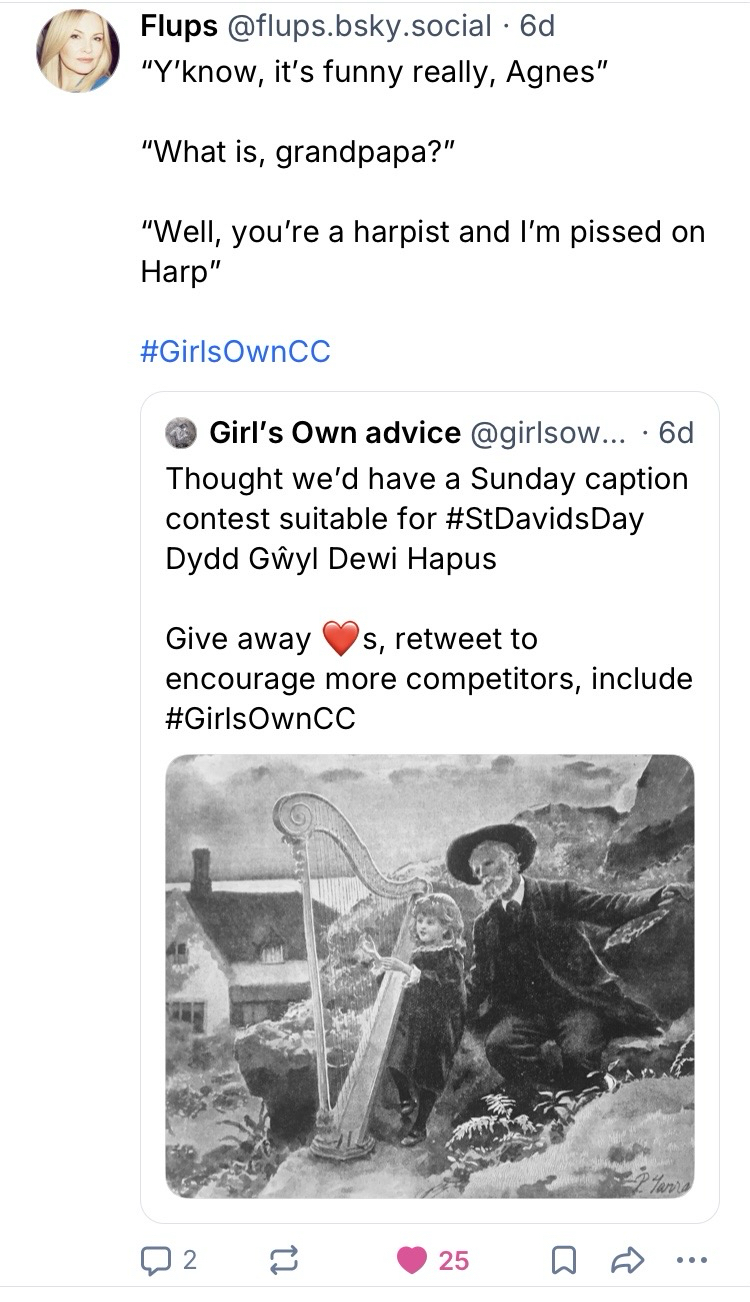Click the Flups display name
This screenshot has width=750, height=1302.
coord(179,26)
